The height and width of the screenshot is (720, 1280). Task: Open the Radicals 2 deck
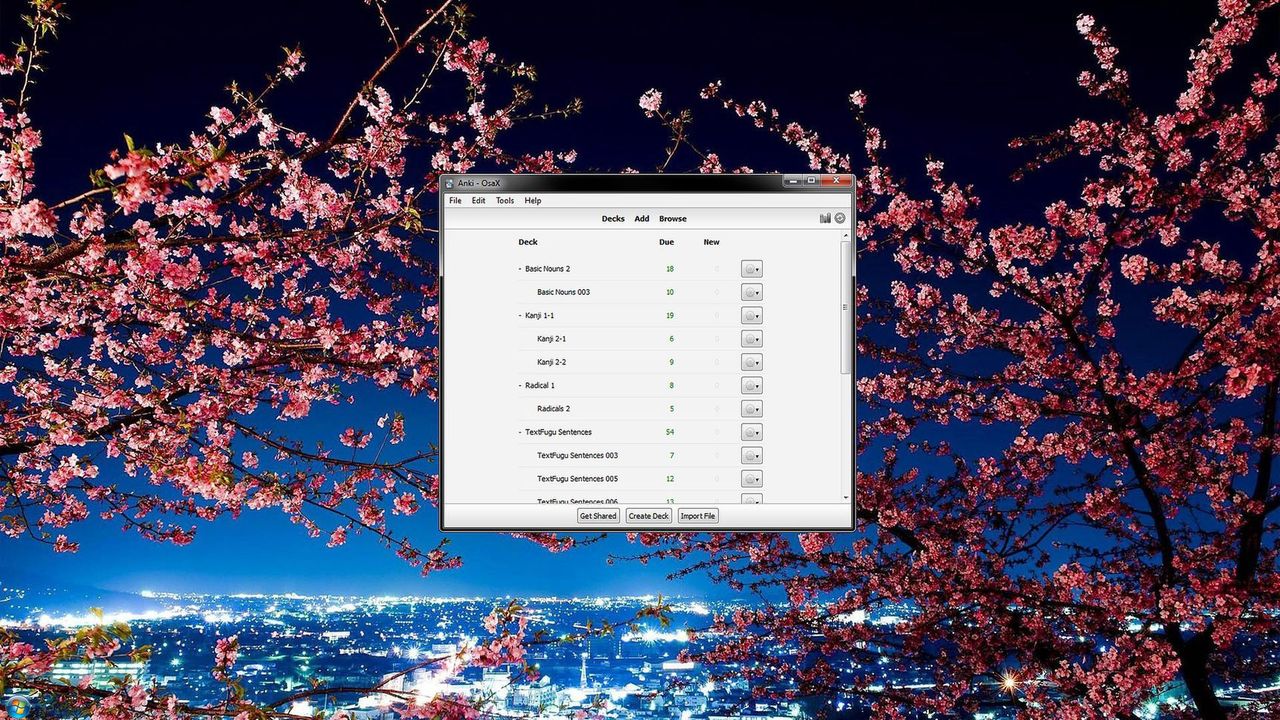[553, 409]
